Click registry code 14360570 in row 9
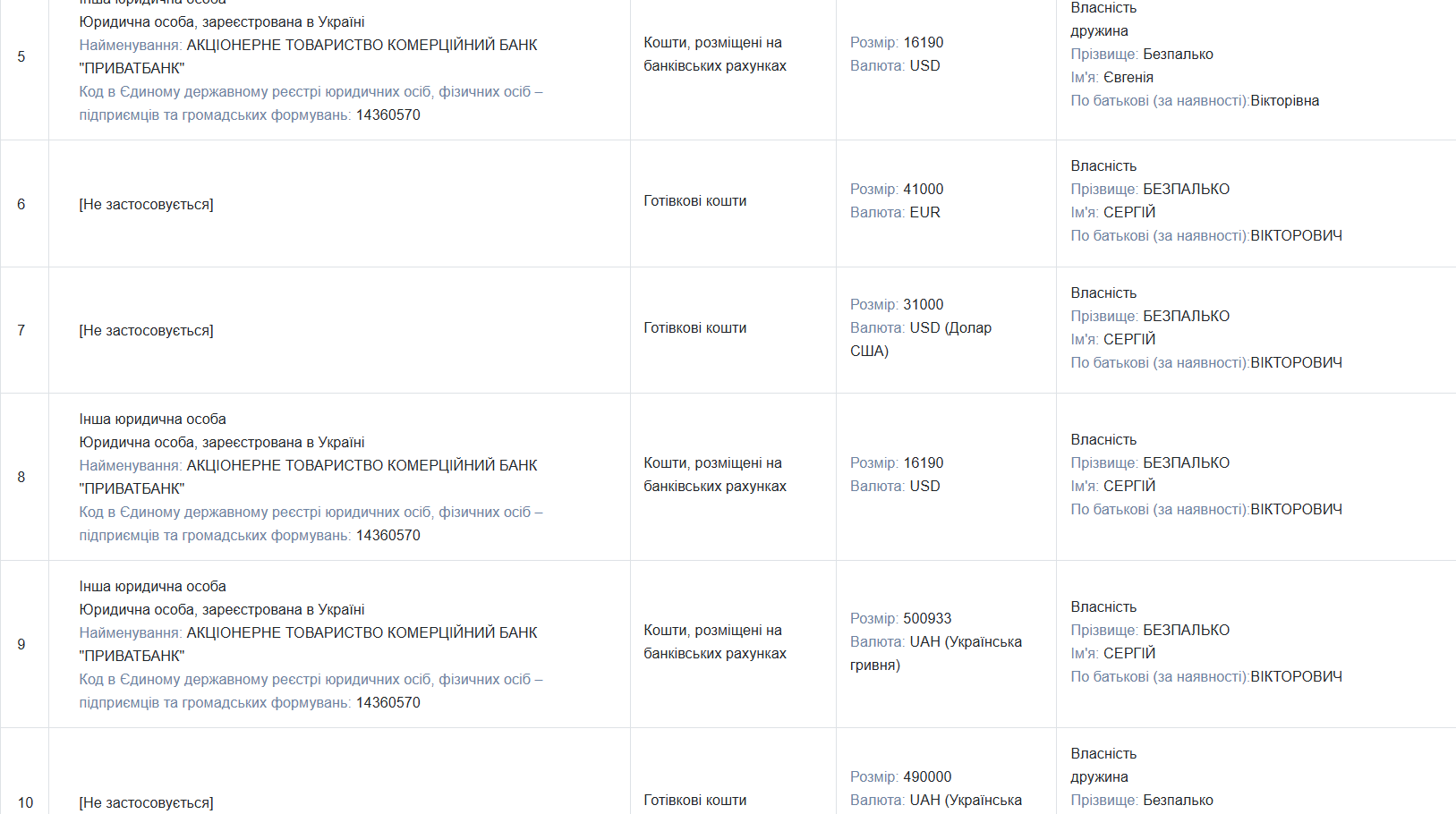This screenshot has height=814, width=1456. 387,702
